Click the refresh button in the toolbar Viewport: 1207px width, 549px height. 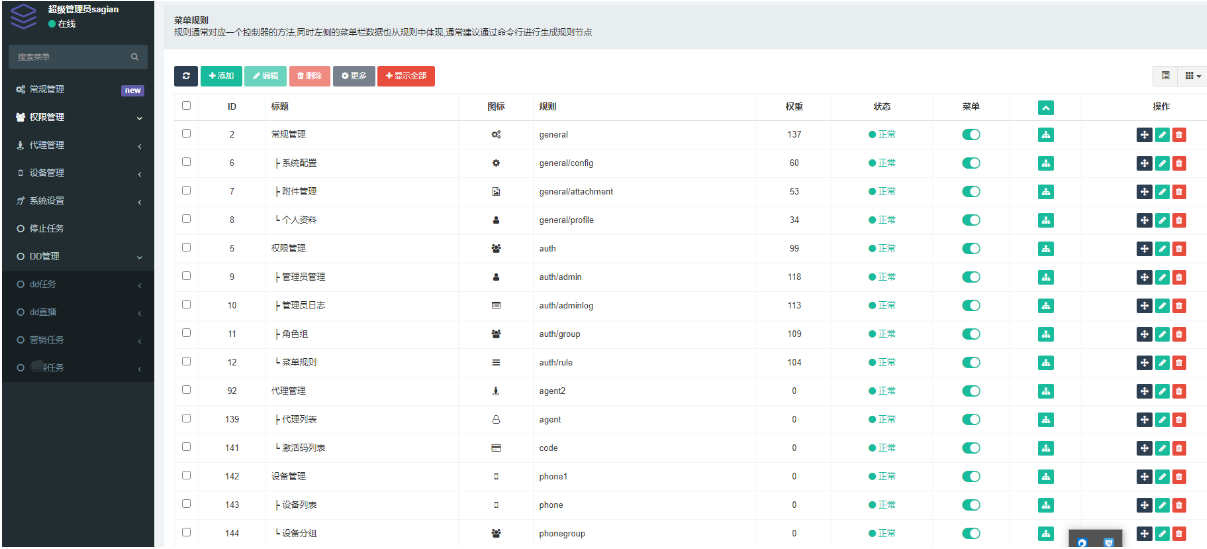point(186,76)
